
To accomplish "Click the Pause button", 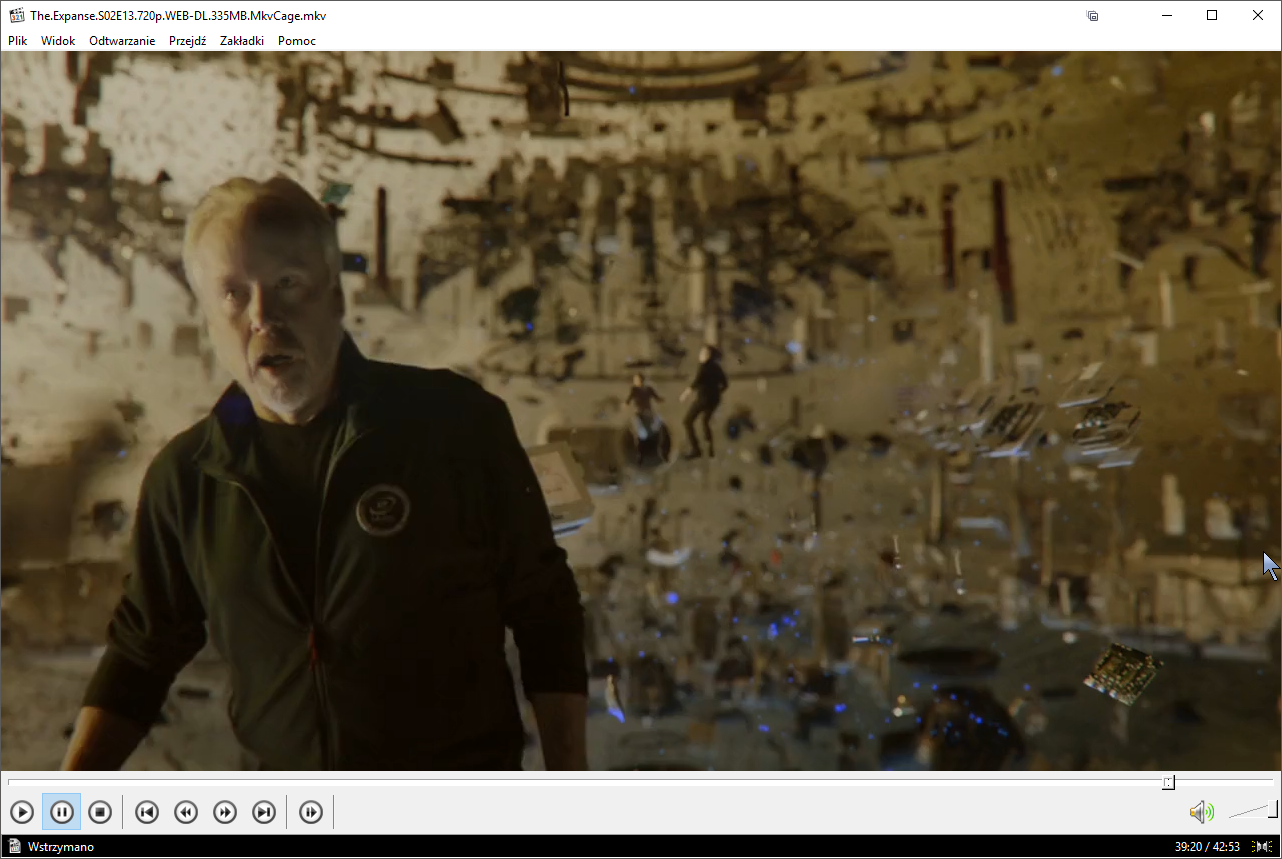I will [61, 812].
